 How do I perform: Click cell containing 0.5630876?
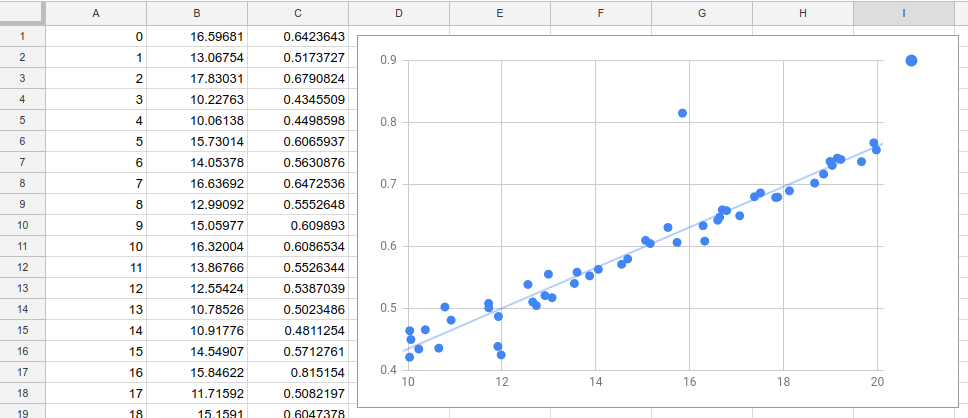pyautogui.click(x=298, y=162)
